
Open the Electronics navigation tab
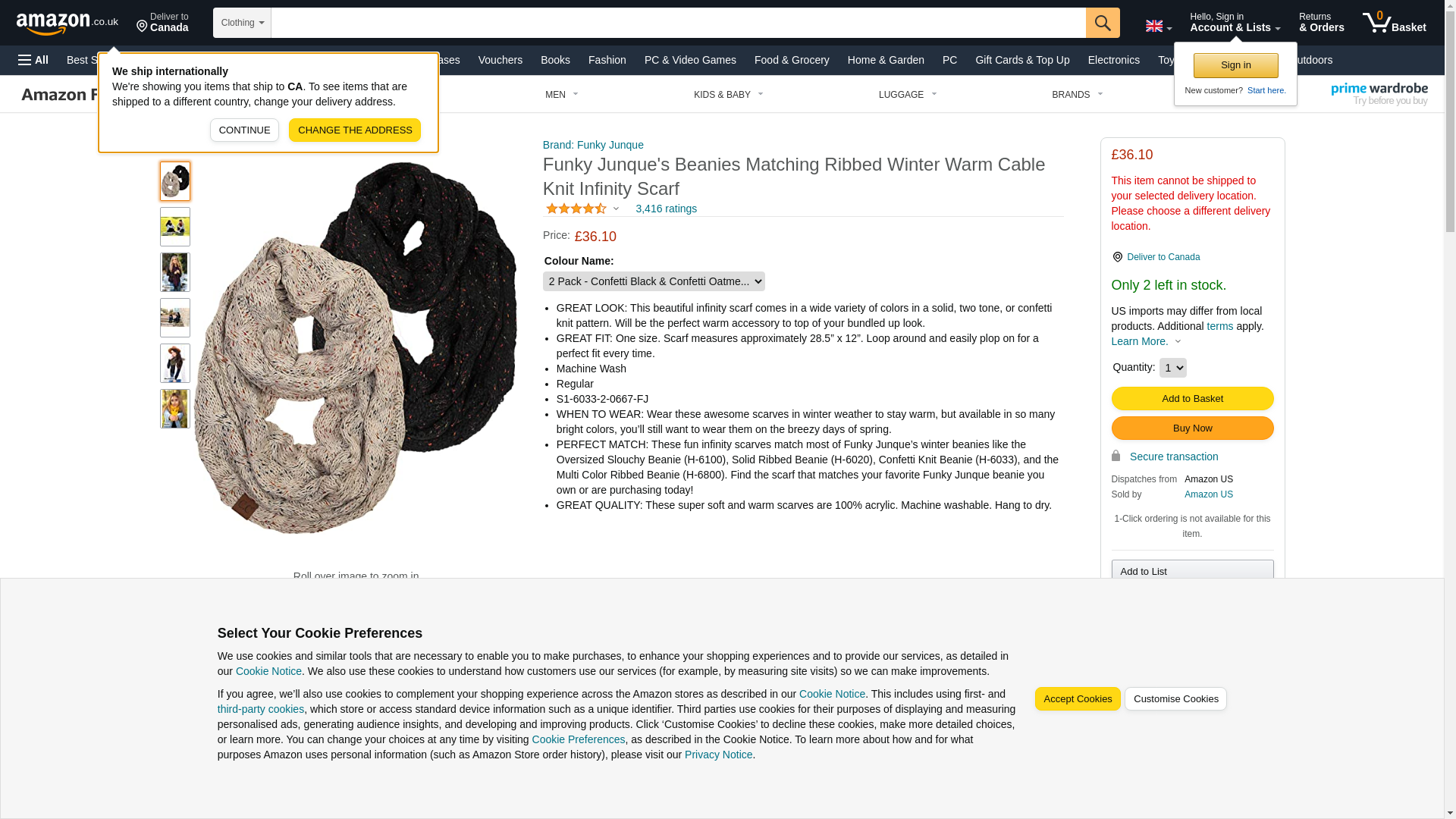1113,60
